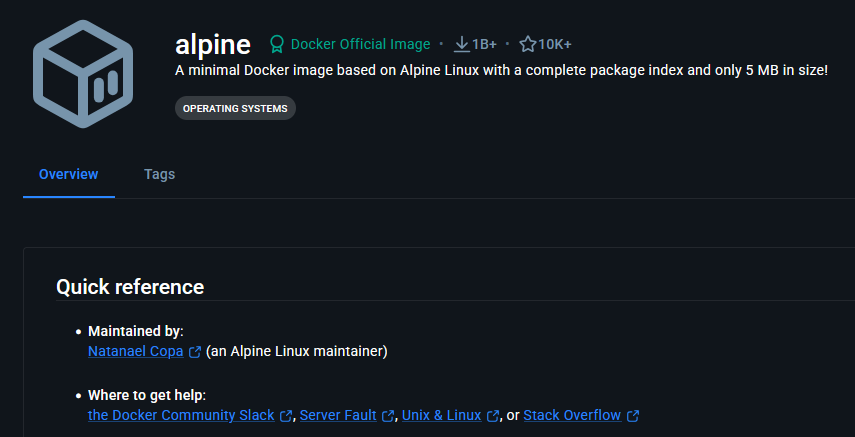The image size is (855, 437).
Task: Click the star rating icon
Action: click(528, 44)
